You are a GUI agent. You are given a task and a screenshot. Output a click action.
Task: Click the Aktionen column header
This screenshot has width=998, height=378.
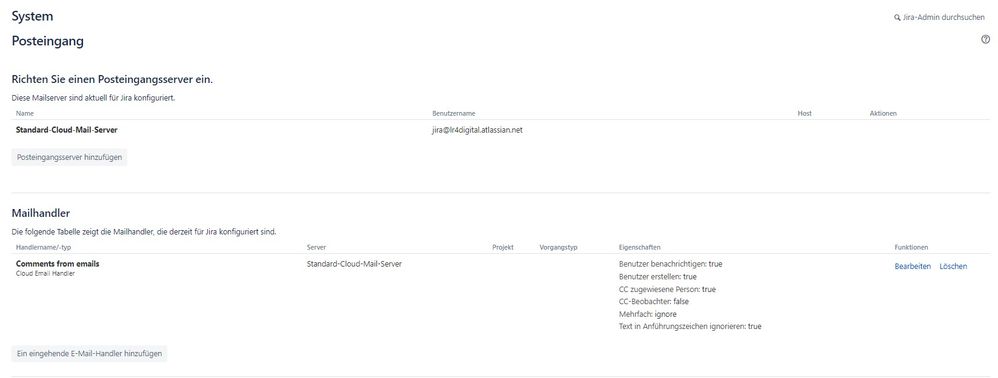point(883,113)
